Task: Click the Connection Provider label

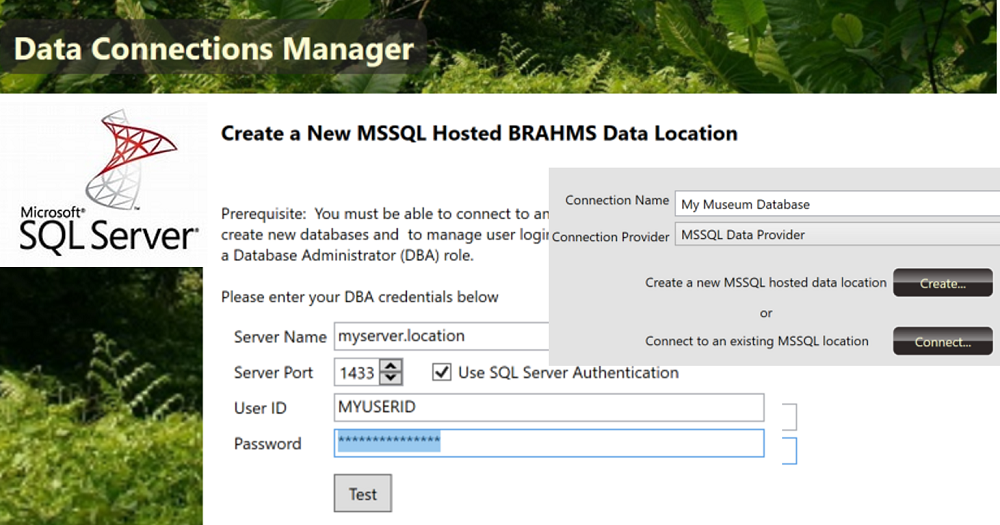Action: coord(610,237)
